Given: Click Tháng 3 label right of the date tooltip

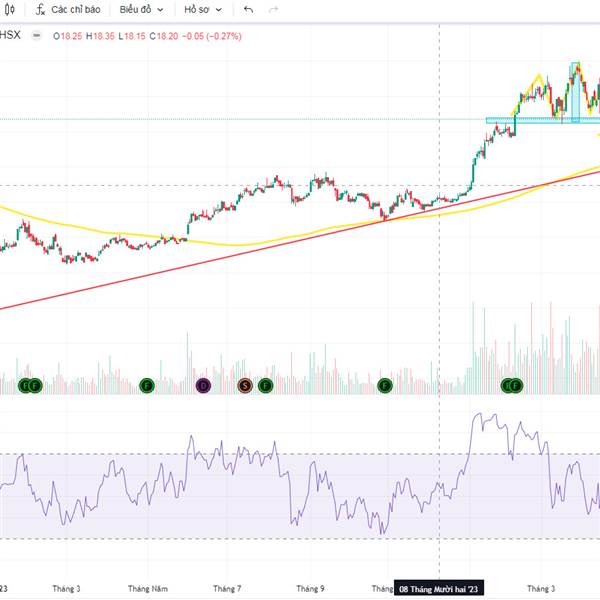Looking at the screenshot, I should click(541, 589).
